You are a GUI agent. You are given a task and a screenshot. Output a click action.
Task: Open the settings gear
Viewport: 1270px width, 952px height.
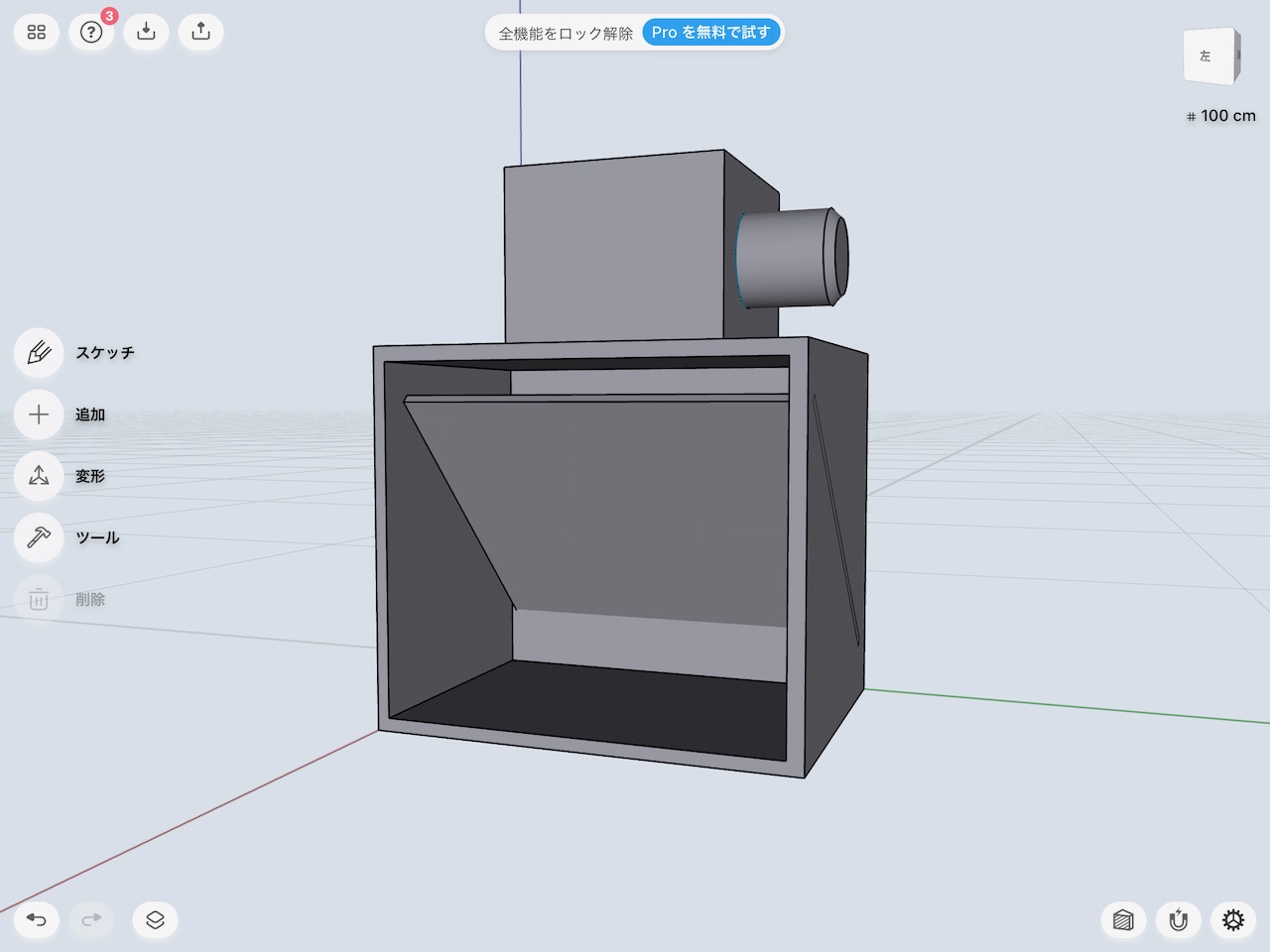[x=1233, y=920]
